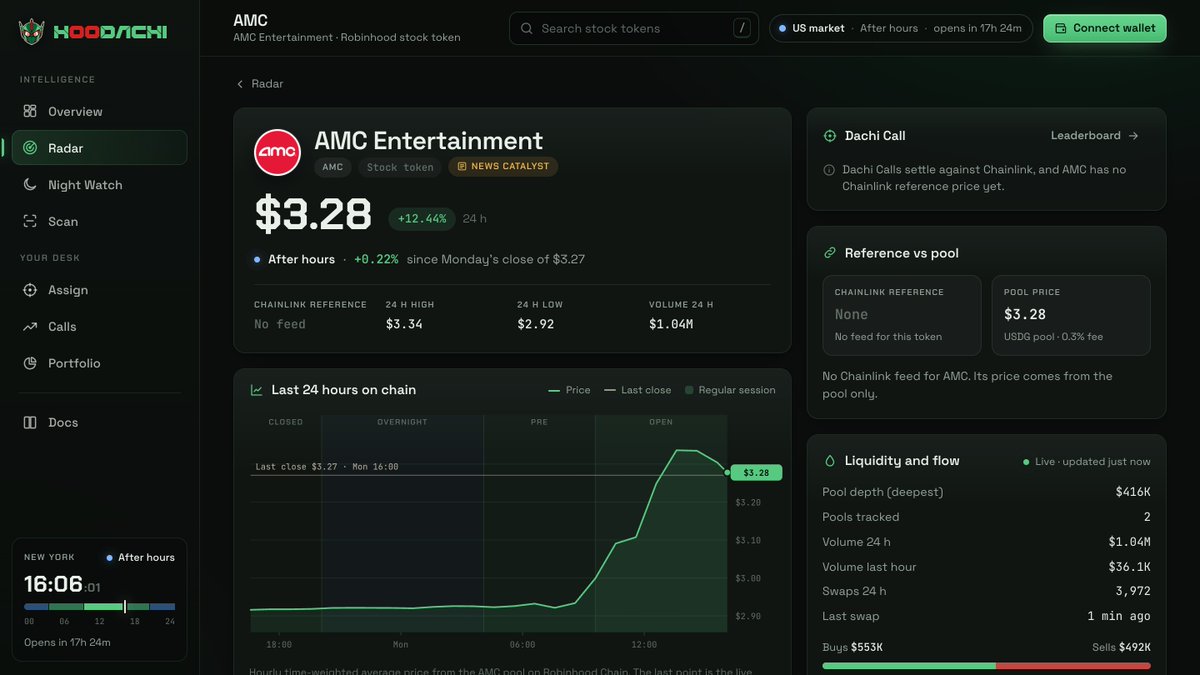Image resolution: width=1200 pixels, height=675 pixels.
Task: Click Swaps 24 h value 3,972
Action: click(x=1133, y=591)
